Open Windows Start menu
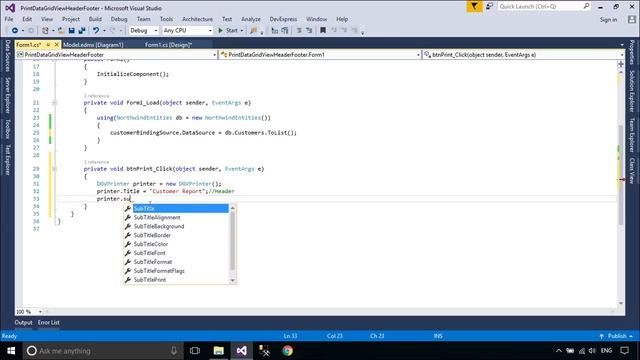 tap(11, 351)
